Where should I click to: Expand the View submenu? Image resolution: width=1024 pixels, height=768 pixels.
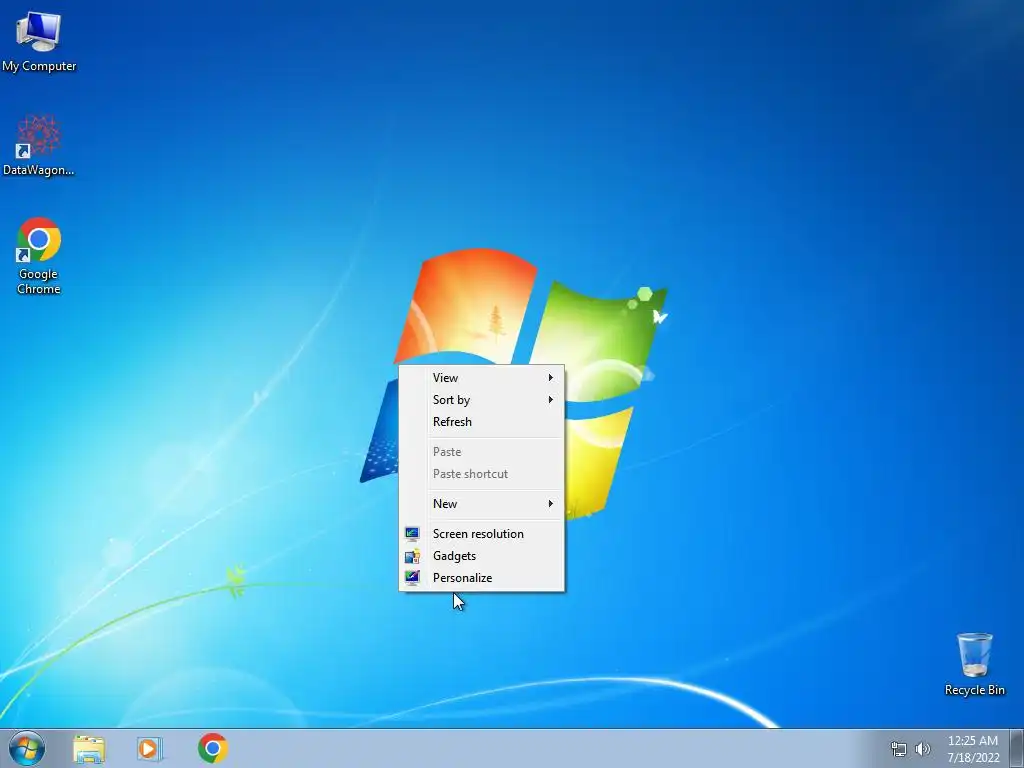point(481,378)
